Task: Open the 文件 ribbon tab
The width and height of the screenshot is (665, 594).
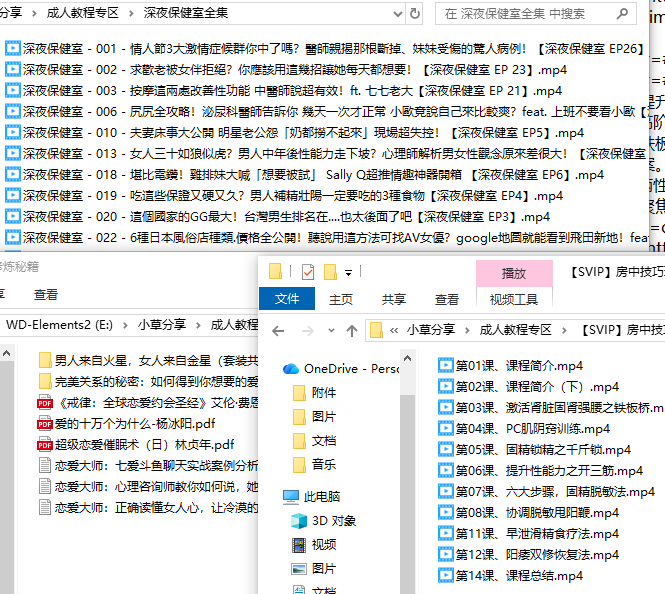Action: [x=287, y=299]
